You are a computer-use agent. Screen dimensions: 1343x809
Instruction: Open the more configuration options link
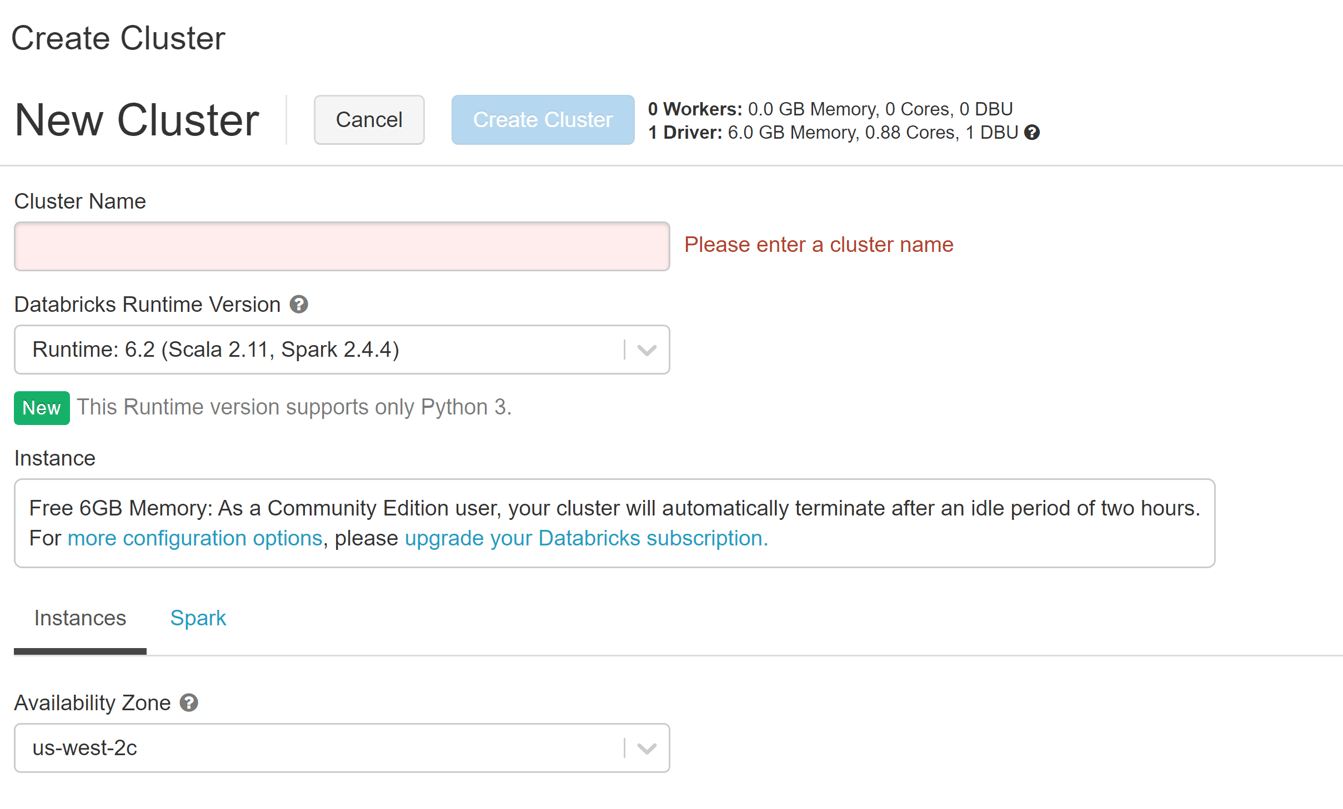click(x=194, y=538)
